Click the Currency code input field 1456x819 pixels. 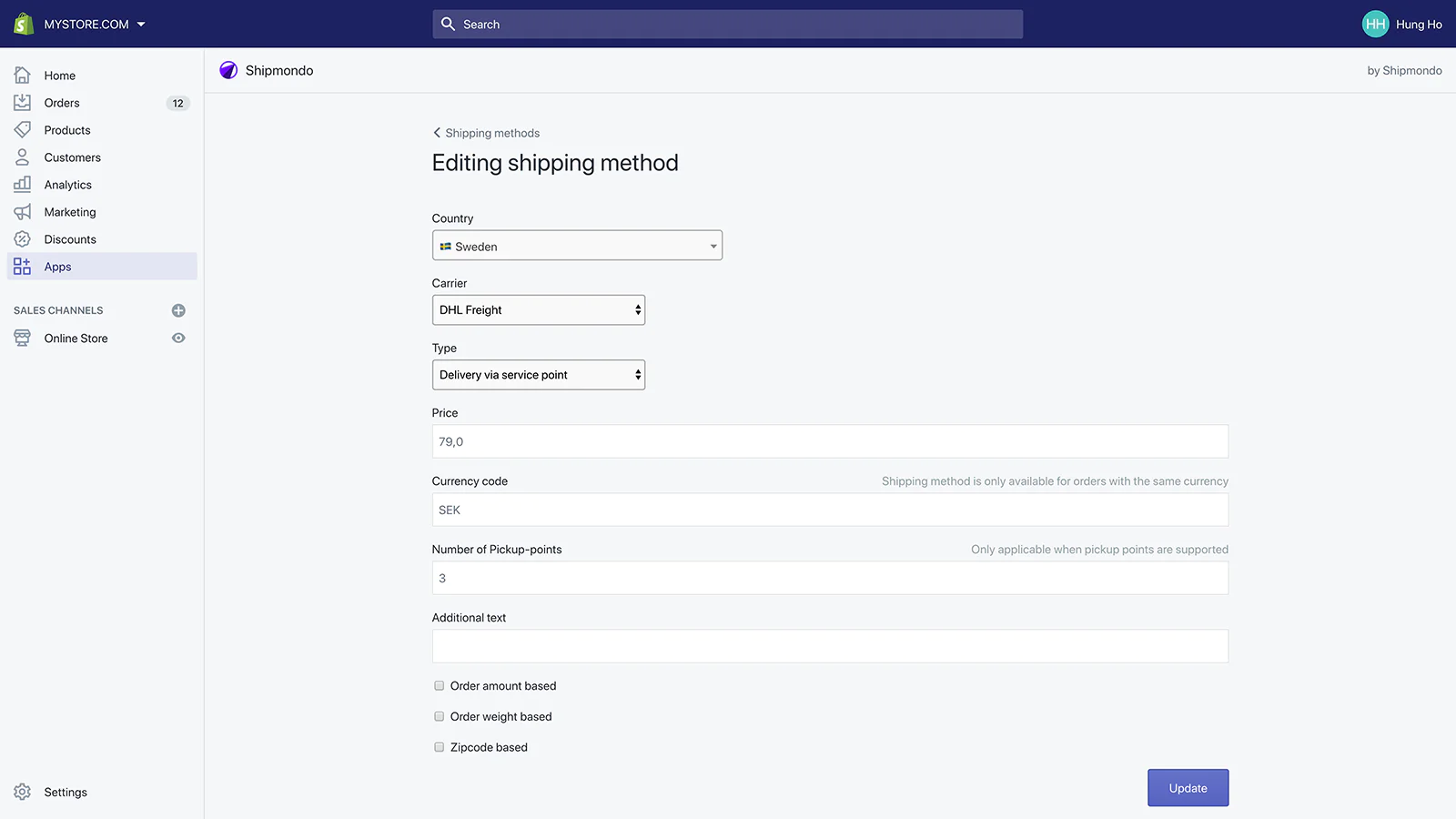point(830,510)
